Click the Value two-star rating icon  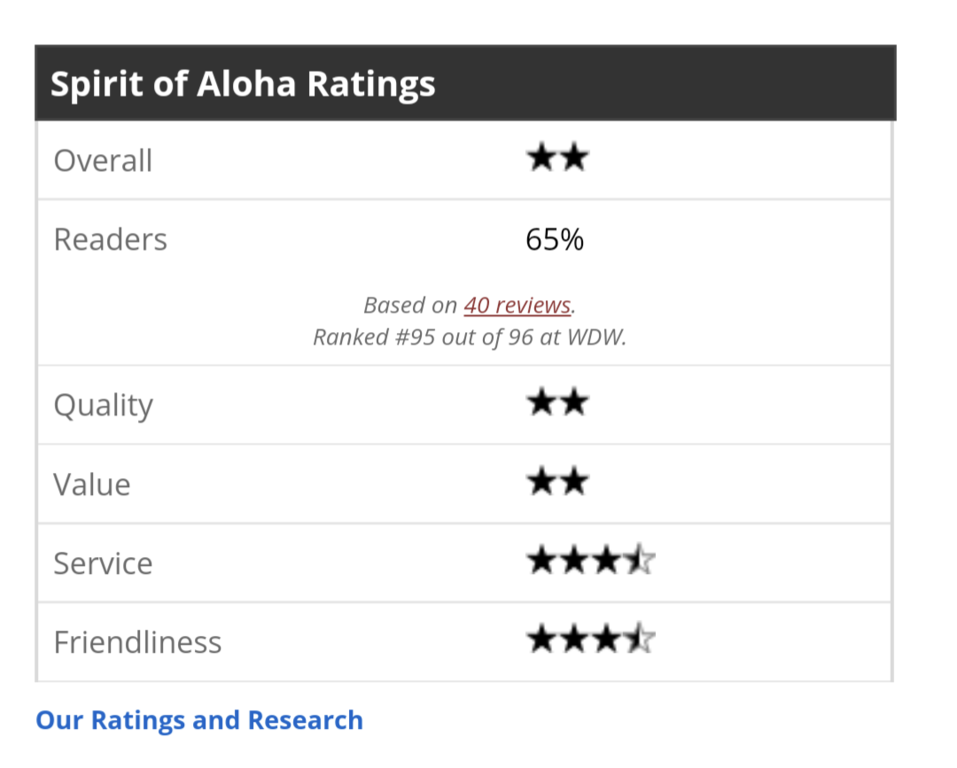tap(557, 483)
